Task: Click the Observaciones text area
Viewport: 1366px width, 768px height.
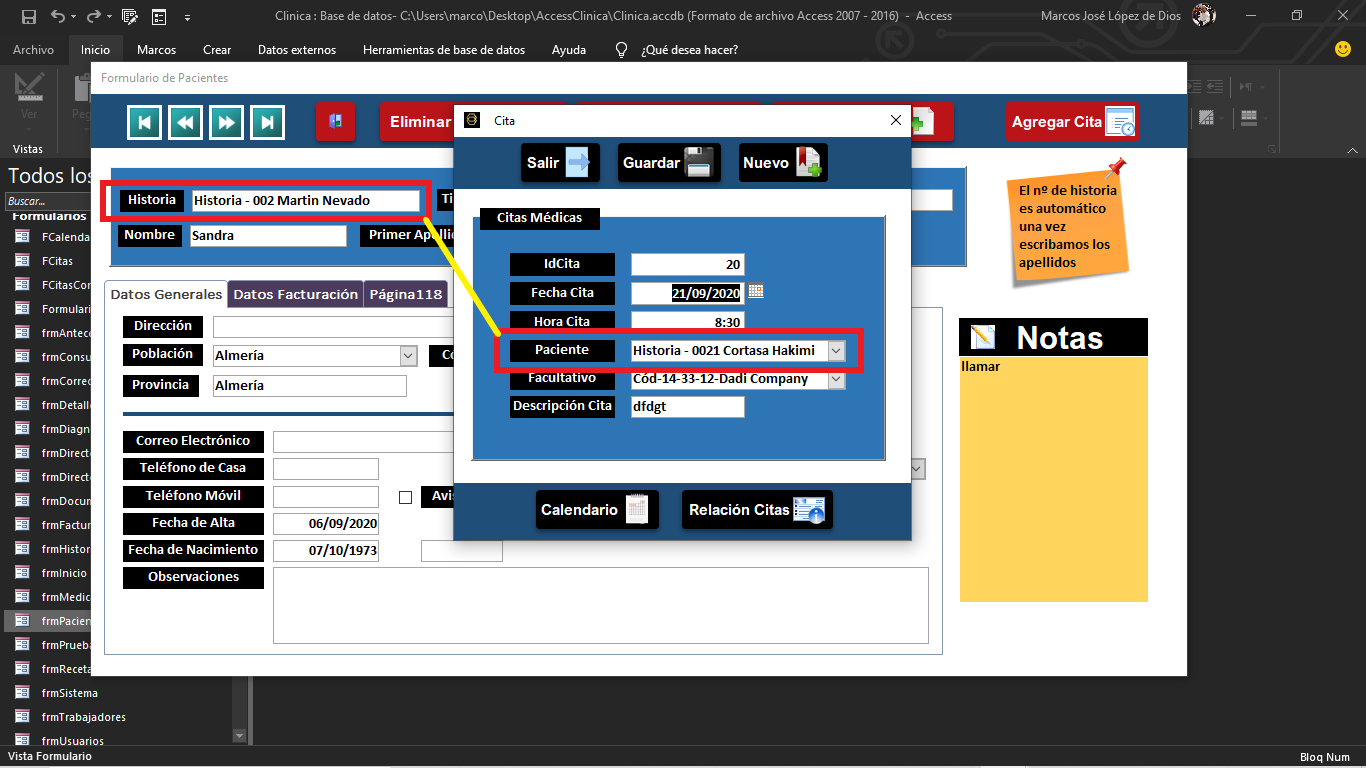Action: [x=600, y=605]
